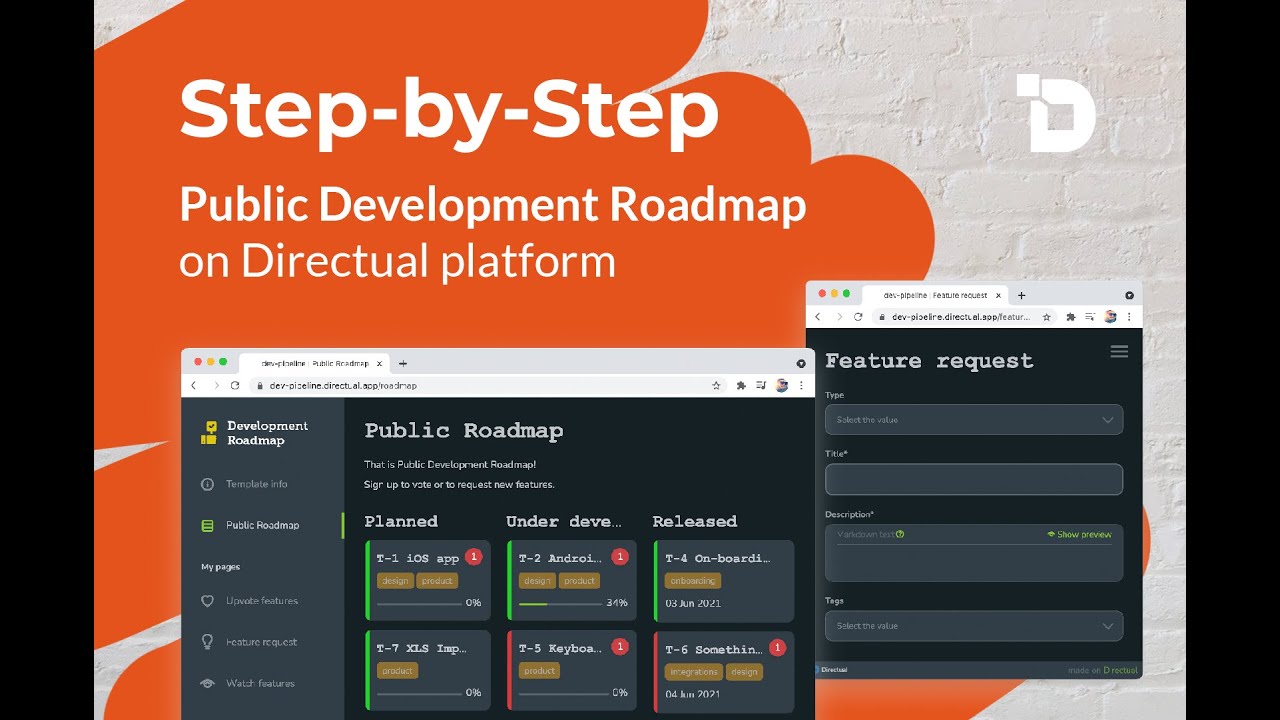1280x720 pixels.
Task: Click the Feature request address bar
Action: [965, 316]
